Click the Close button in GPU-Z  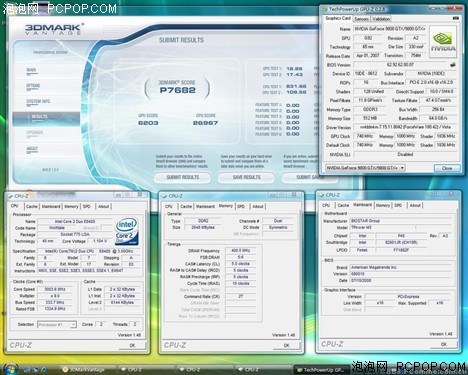point(447,168)
